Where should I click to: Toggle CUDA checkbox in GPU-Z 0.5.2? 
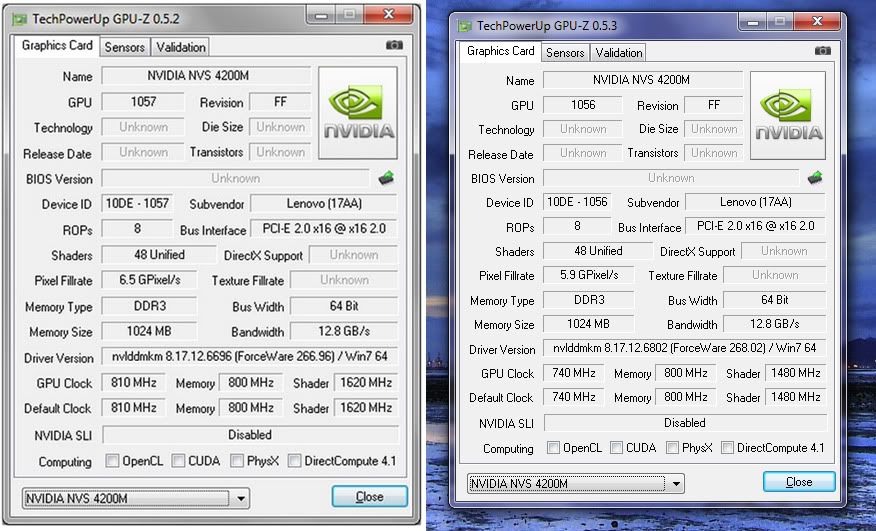click(178, 461)
